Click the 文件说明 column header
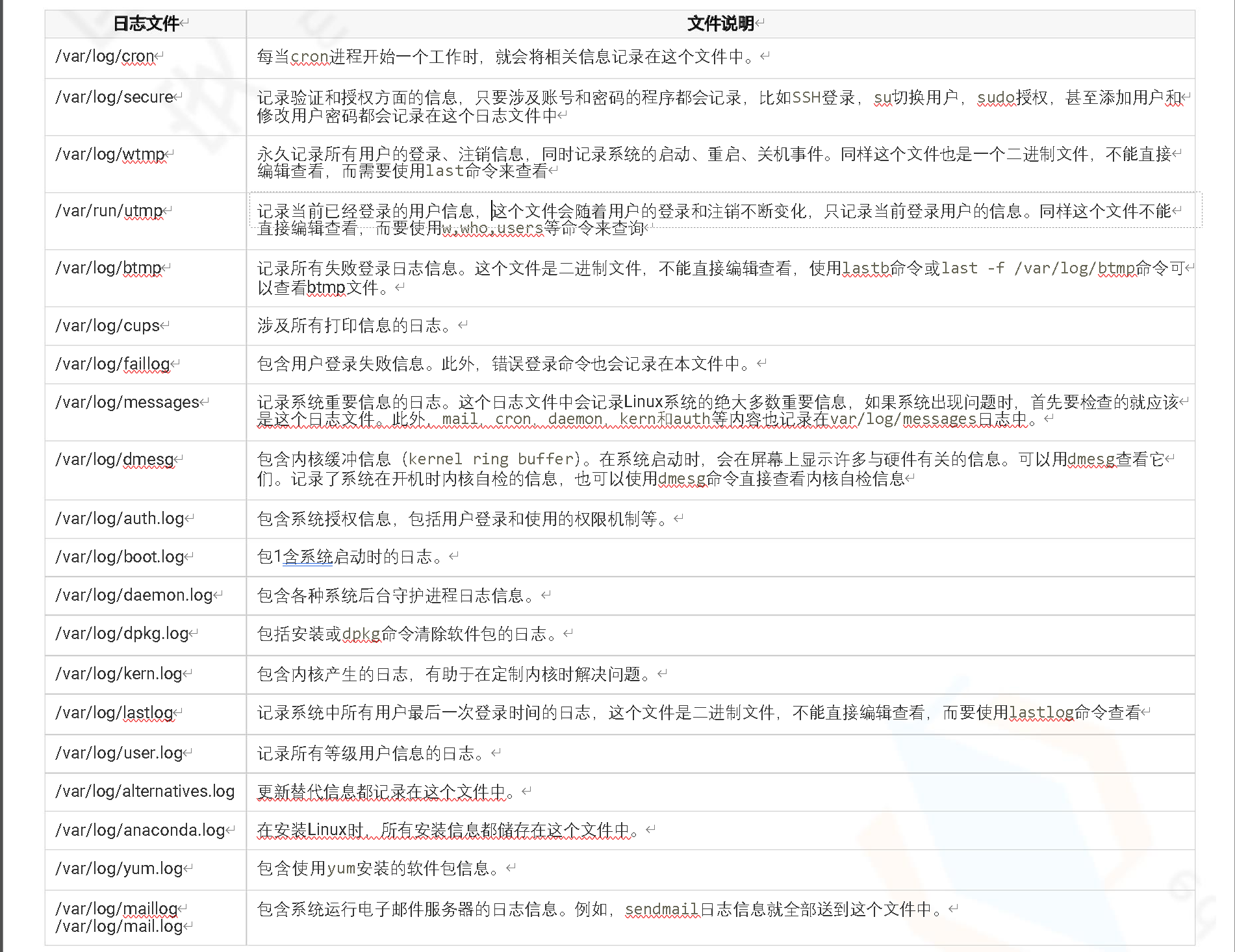The image size is (1235, 952). pos(720,24)
